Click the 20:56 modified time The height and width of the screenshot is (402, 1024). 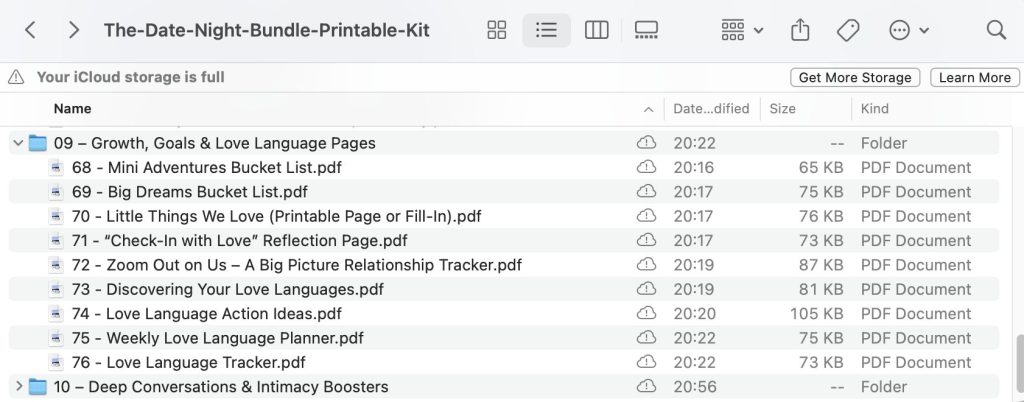coord(695,387)
